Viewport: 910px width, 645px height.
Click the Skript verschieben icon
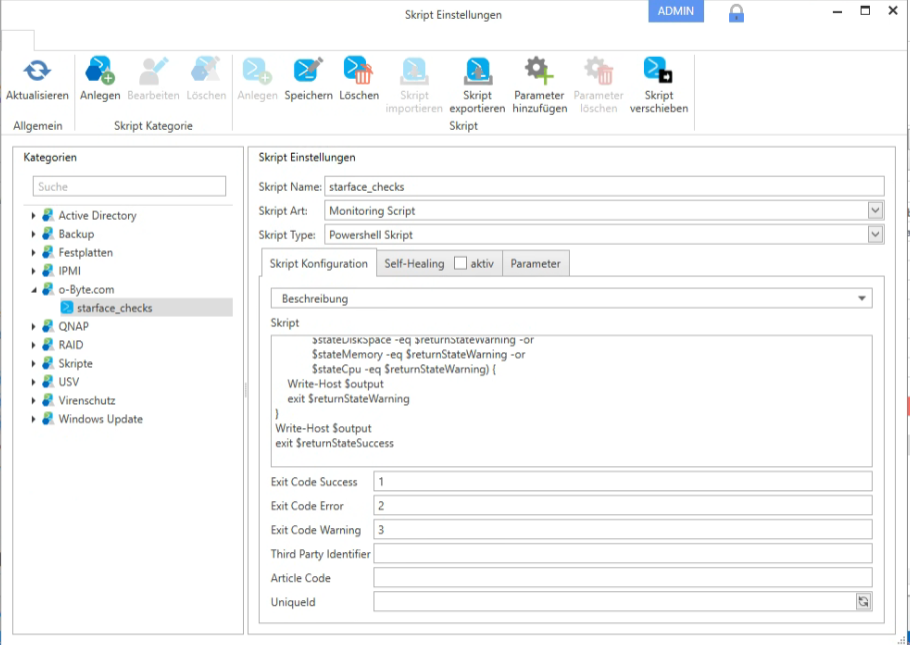(x=658, y=71)
